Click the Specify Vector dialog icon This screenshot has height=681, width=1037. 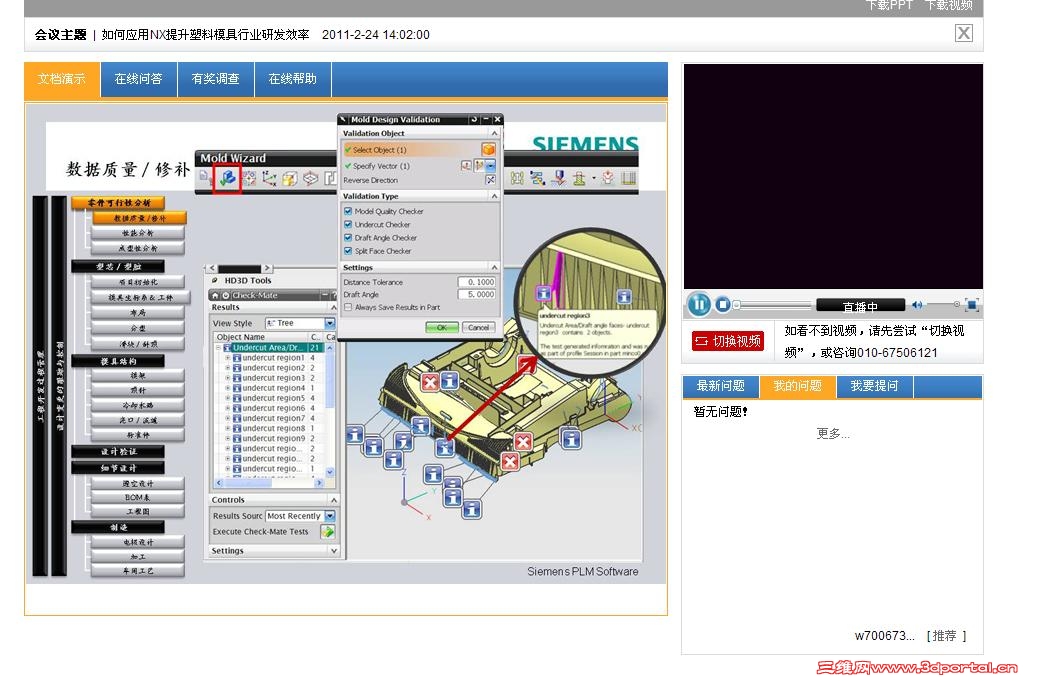pyautogui.click(x=466, y=165)
